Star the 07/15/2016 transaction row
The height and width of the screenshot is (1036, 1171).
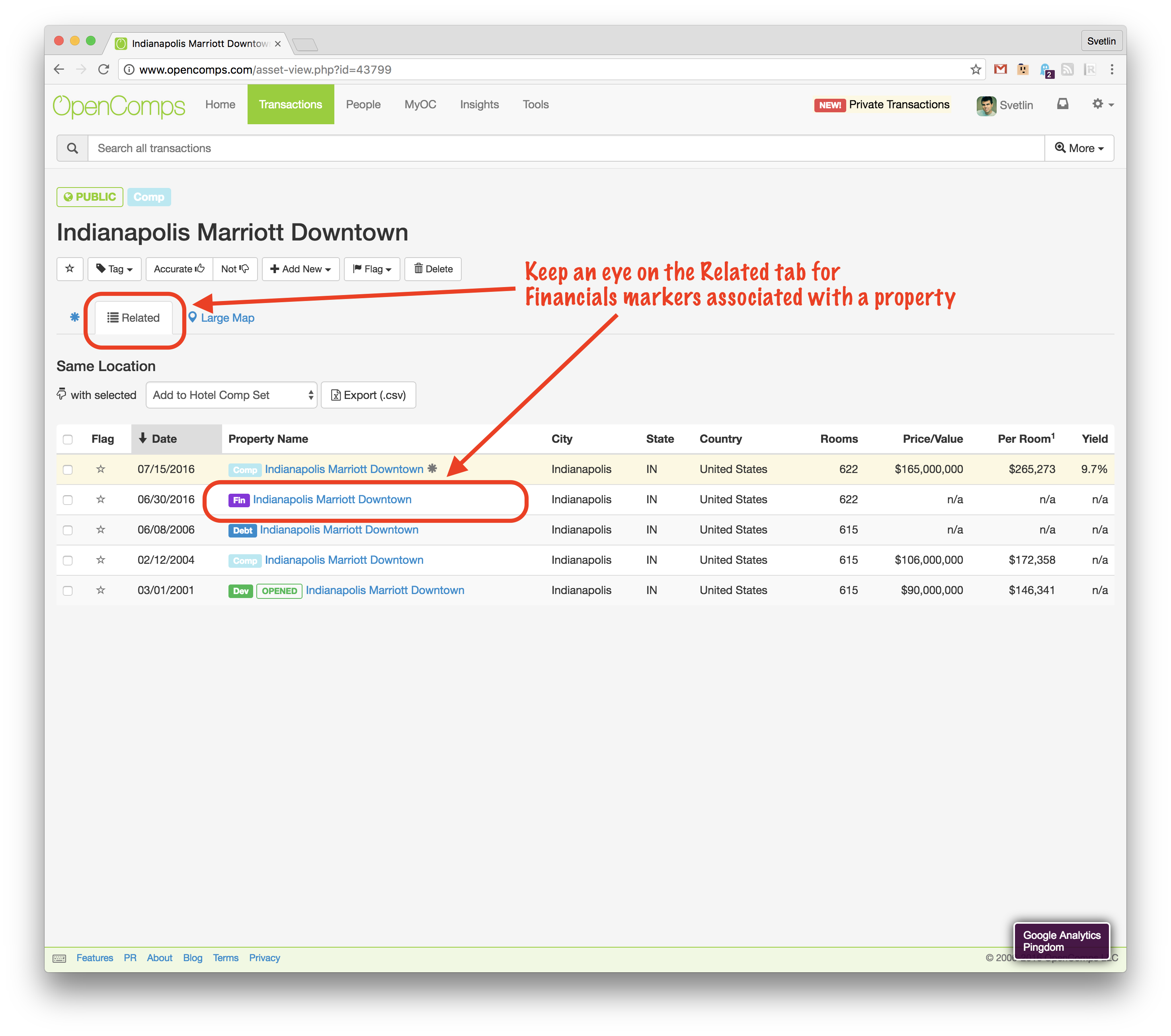(101, 469)
